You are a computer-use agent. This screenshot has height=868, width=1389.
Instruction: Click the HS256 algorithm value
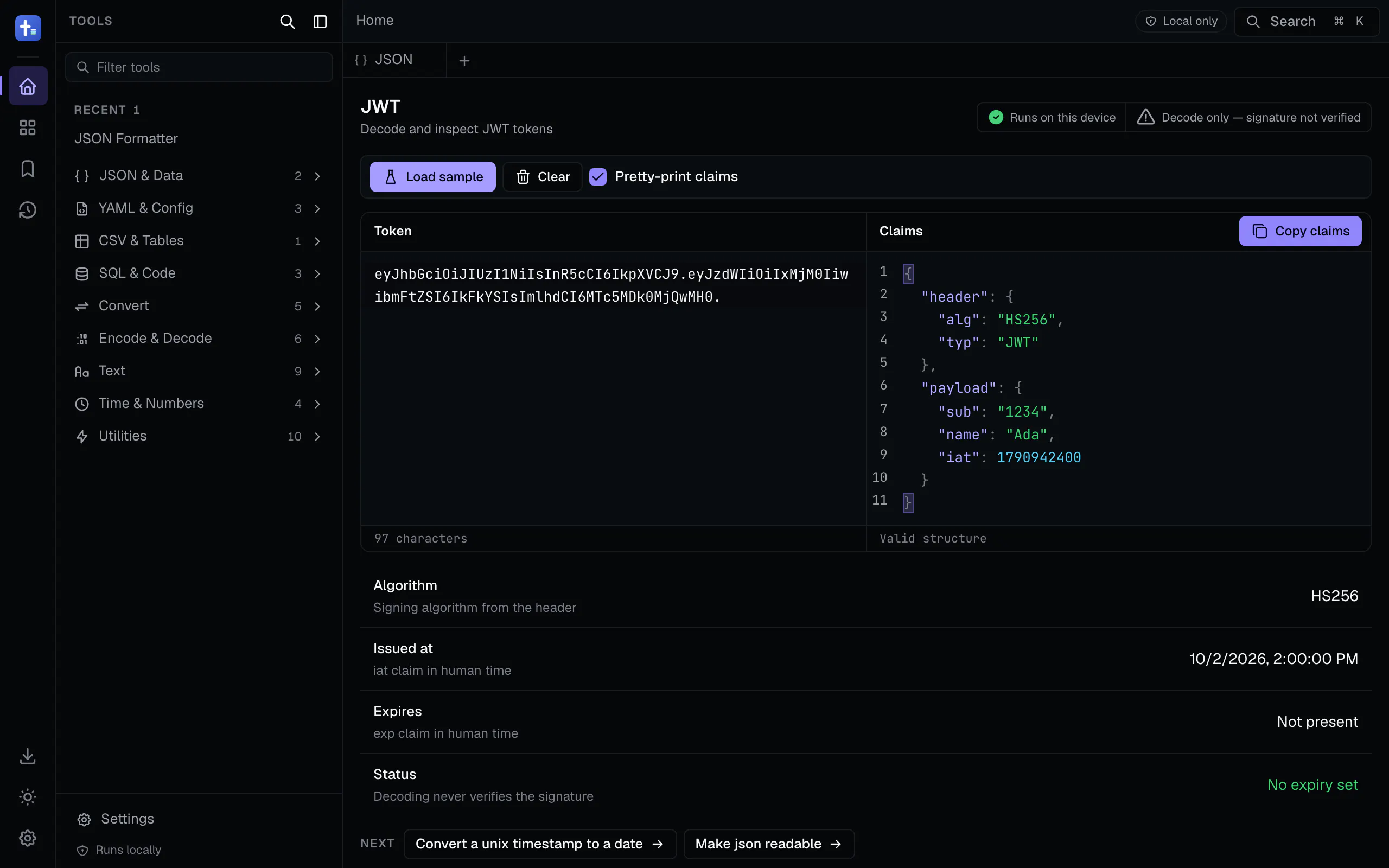click(x=1335, y=596)
